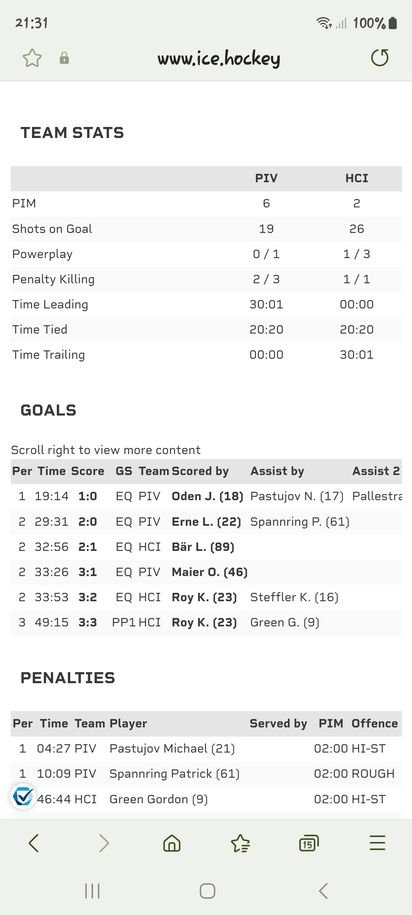Open the tabs switcher showing 15
412x915 pixels.
pyautogui.click(x=309, y=843)
